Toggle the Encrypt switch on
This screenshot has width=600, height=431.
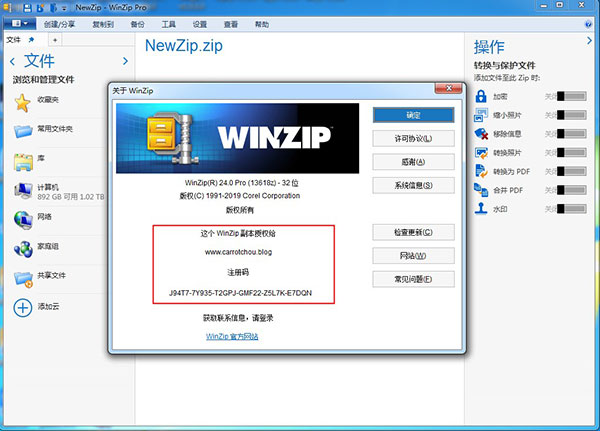point(572,96)
